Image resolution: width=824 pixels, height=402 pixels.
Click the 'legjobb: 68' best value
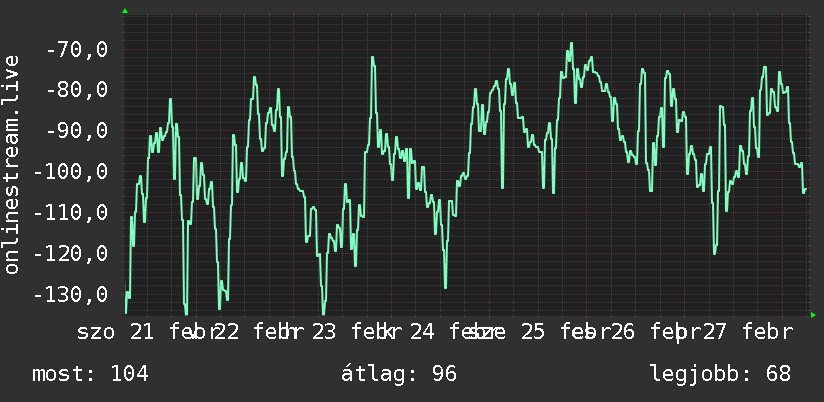(720, 374)
